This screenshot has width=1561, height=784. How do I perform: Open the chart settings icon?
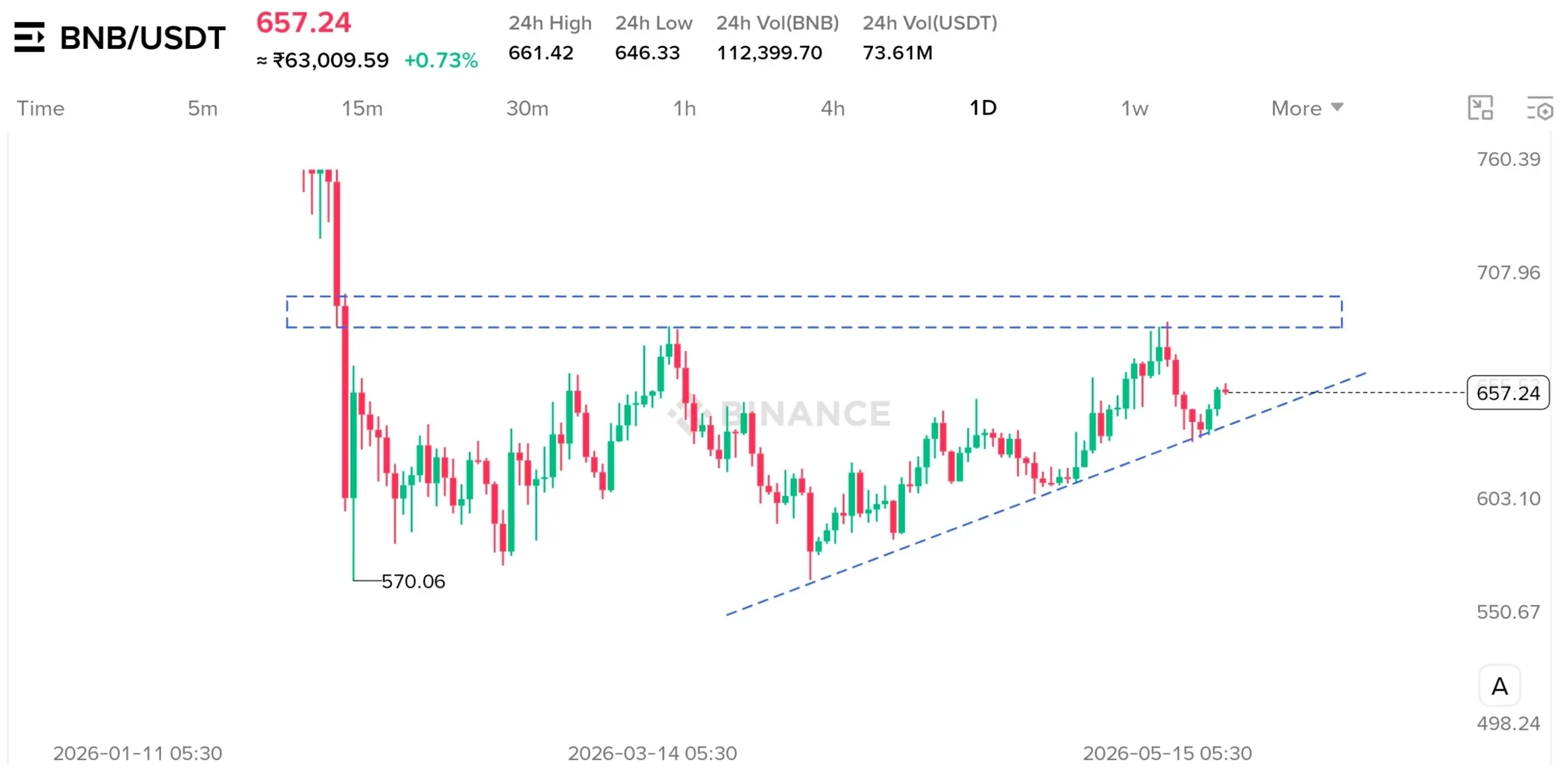coord(1540,109)
